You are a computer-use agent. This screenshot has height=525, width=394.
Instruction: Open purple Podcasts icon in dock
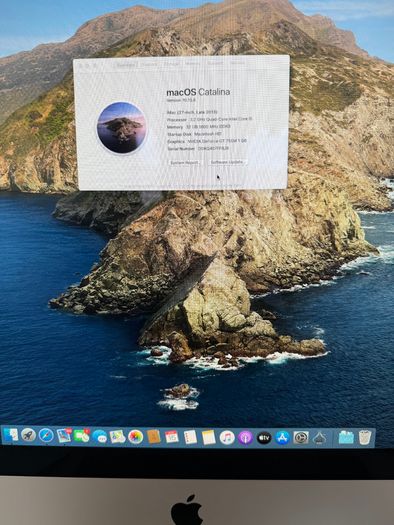245,438
